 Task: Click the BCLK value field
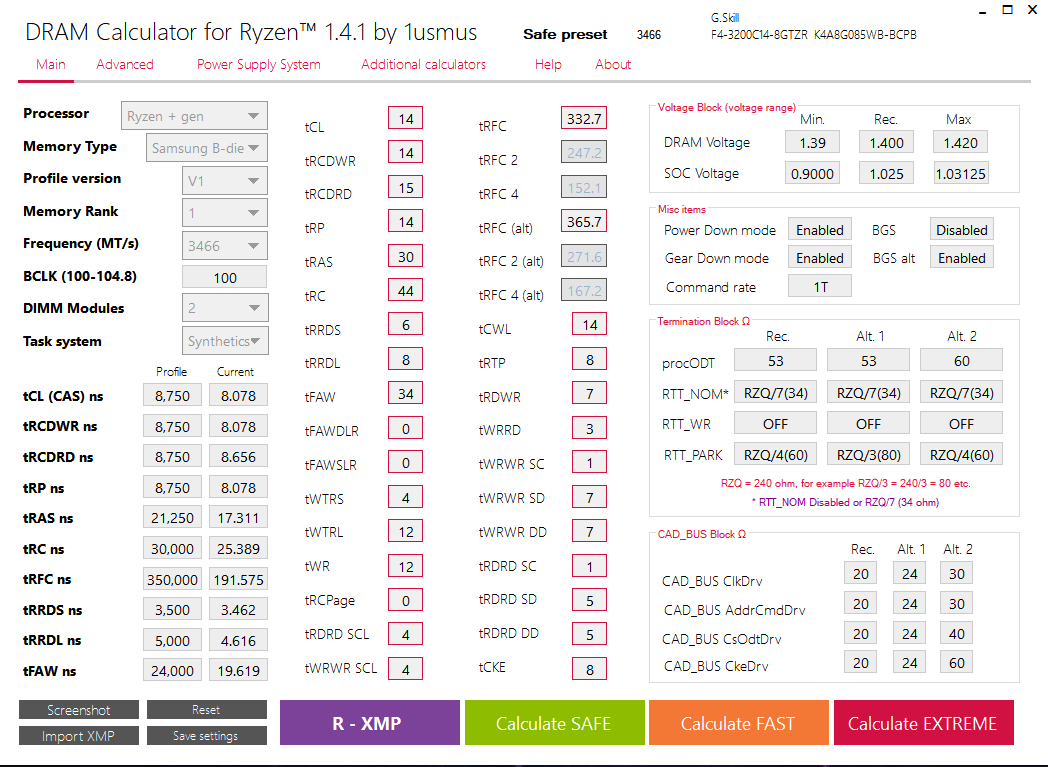point(225,277)
